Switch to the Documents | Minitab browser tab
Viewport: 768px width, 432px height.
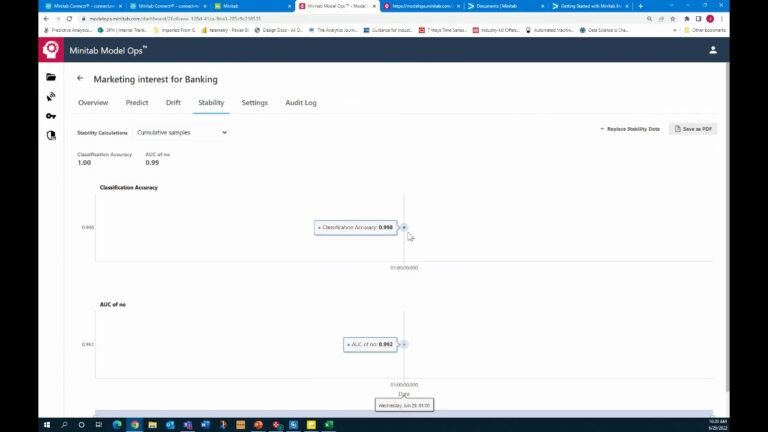(x=505, y=6)
